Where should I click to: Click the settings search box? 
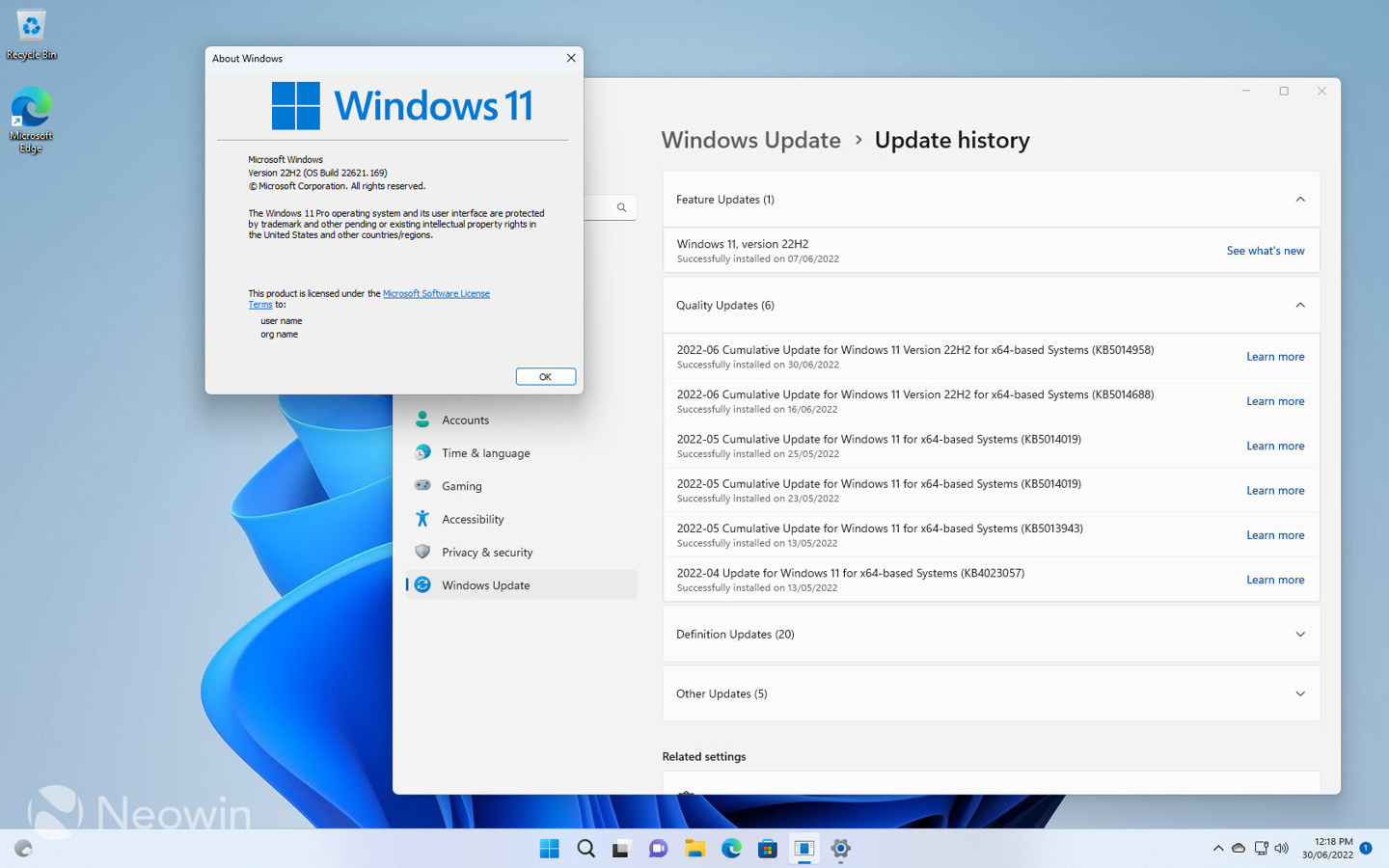[608, 207]
